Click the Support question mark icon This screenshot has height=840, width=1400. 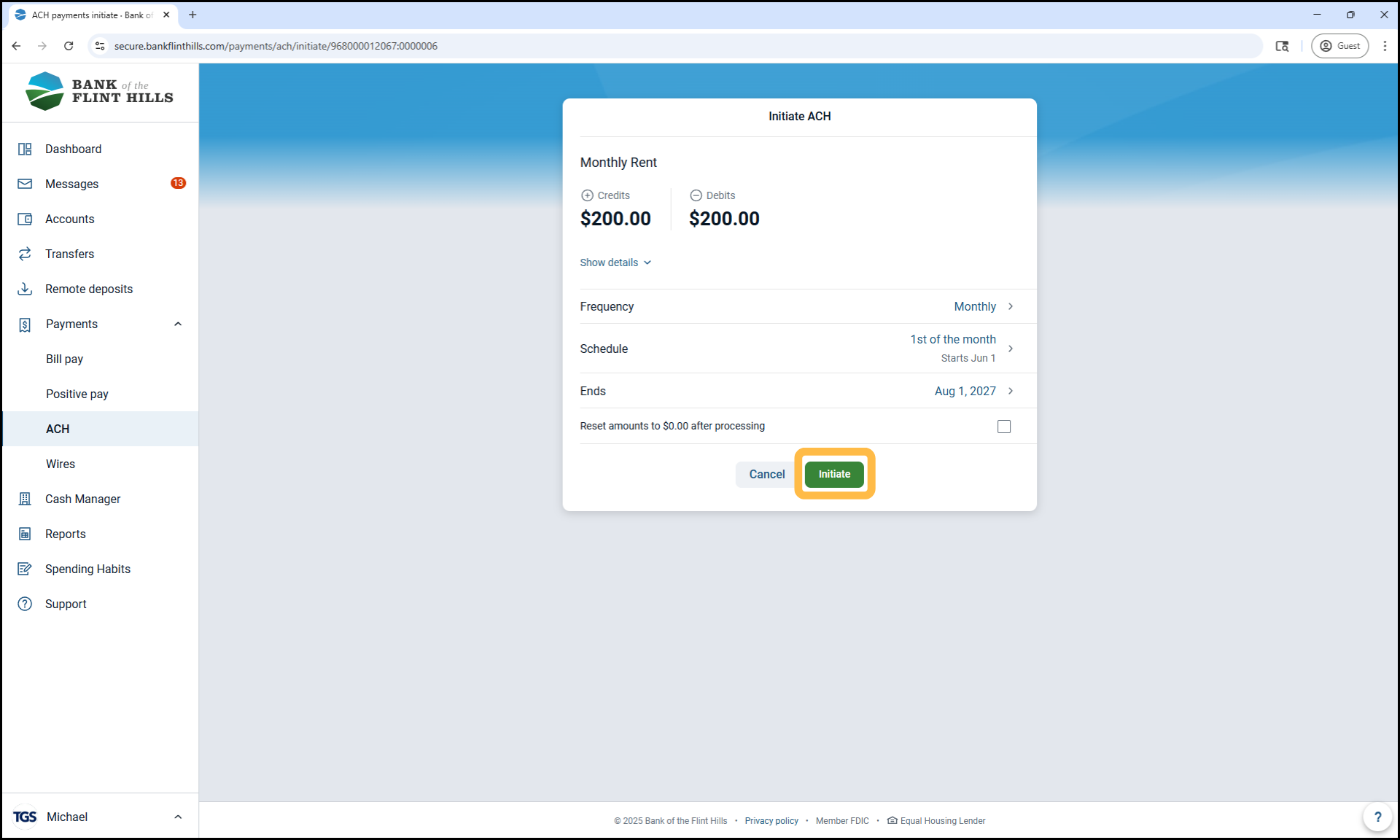pyautogui.click(x=25, y=604)
